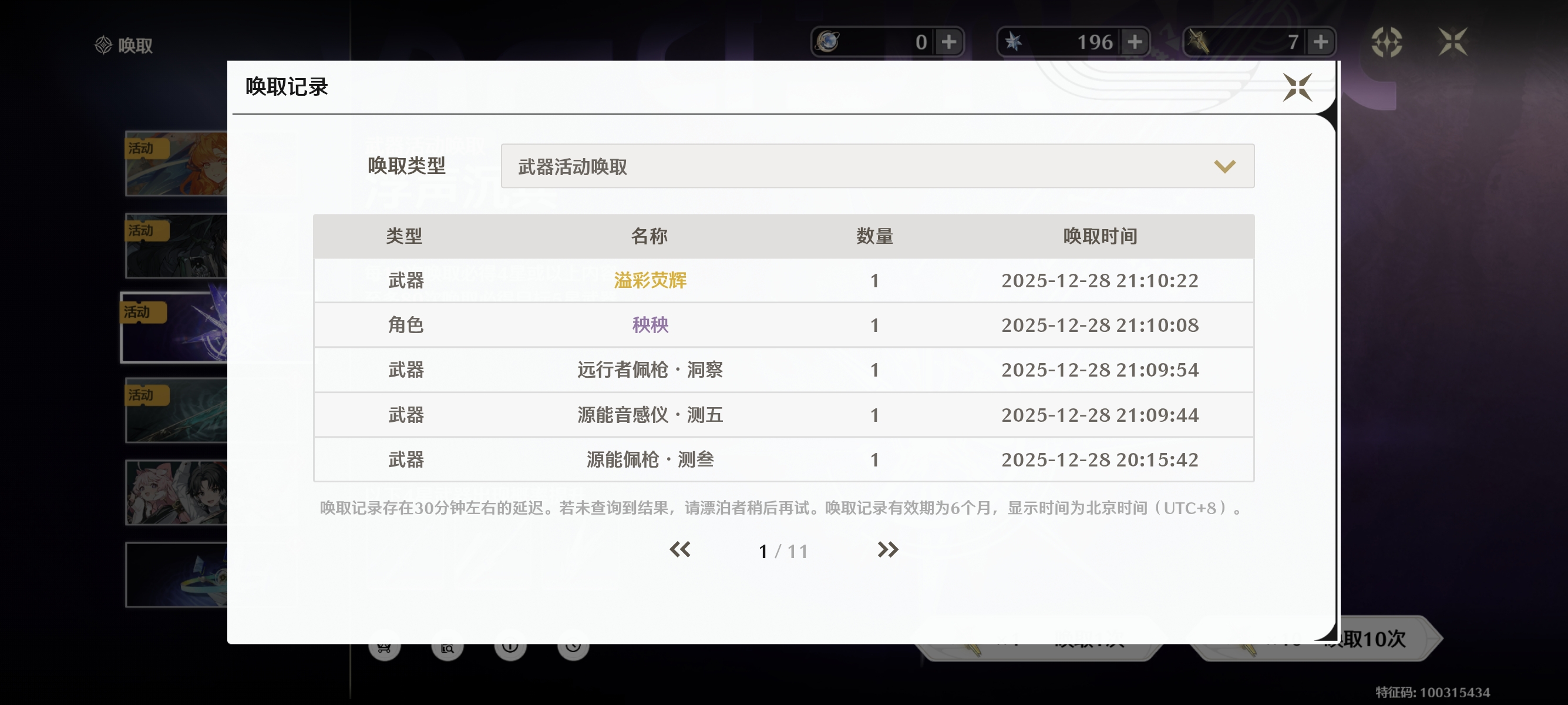Select the two-character banner thumbnail
Viewport: 1568px width, 705px height.
[177, 492]
